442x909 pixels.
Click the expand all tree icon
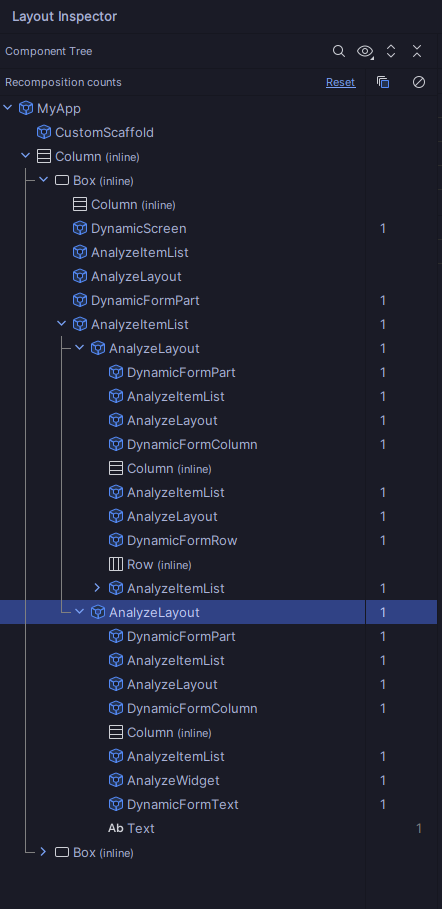(x=391, y=51)
